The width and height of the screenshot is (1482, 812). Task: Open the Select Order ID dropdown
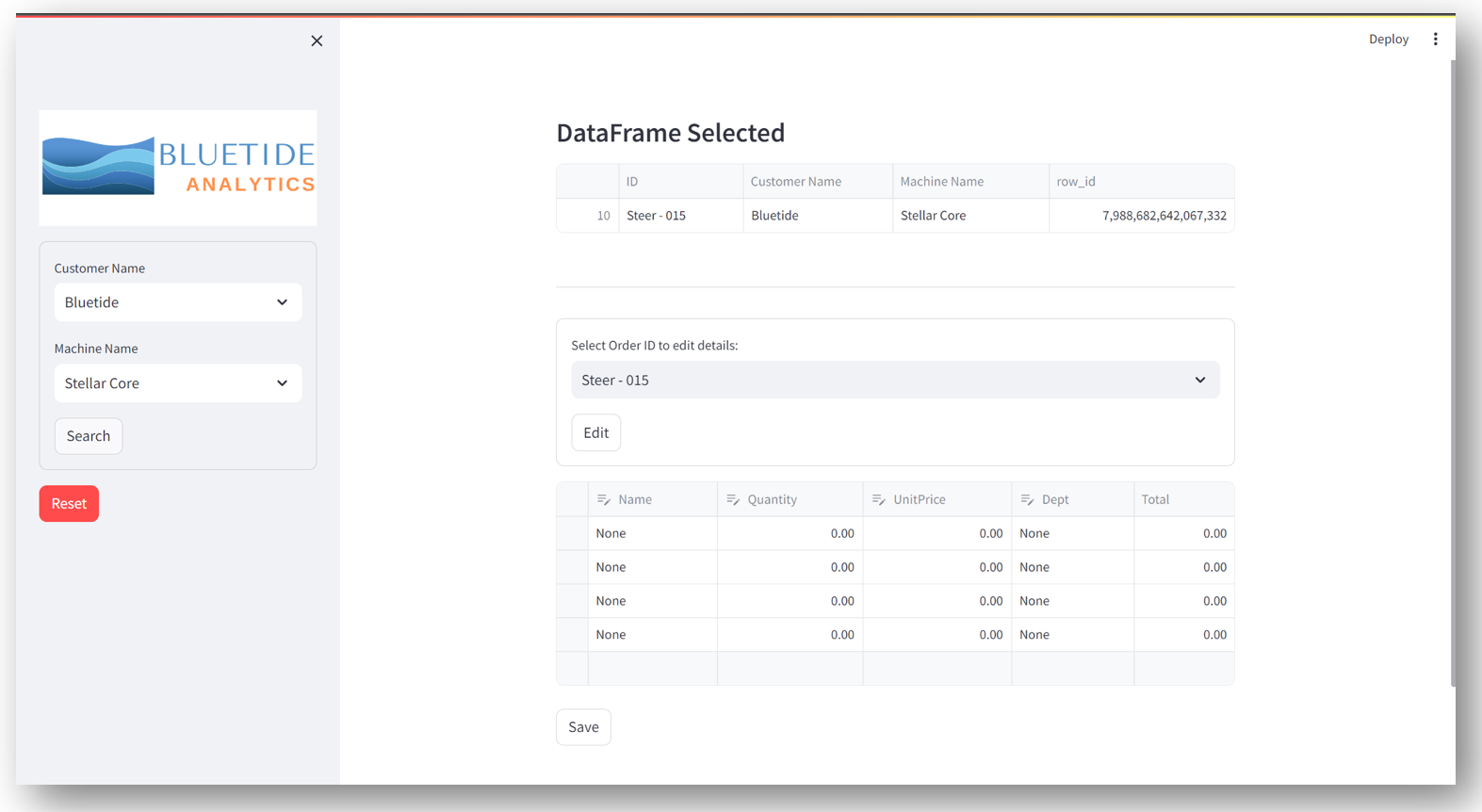(894, 380)
